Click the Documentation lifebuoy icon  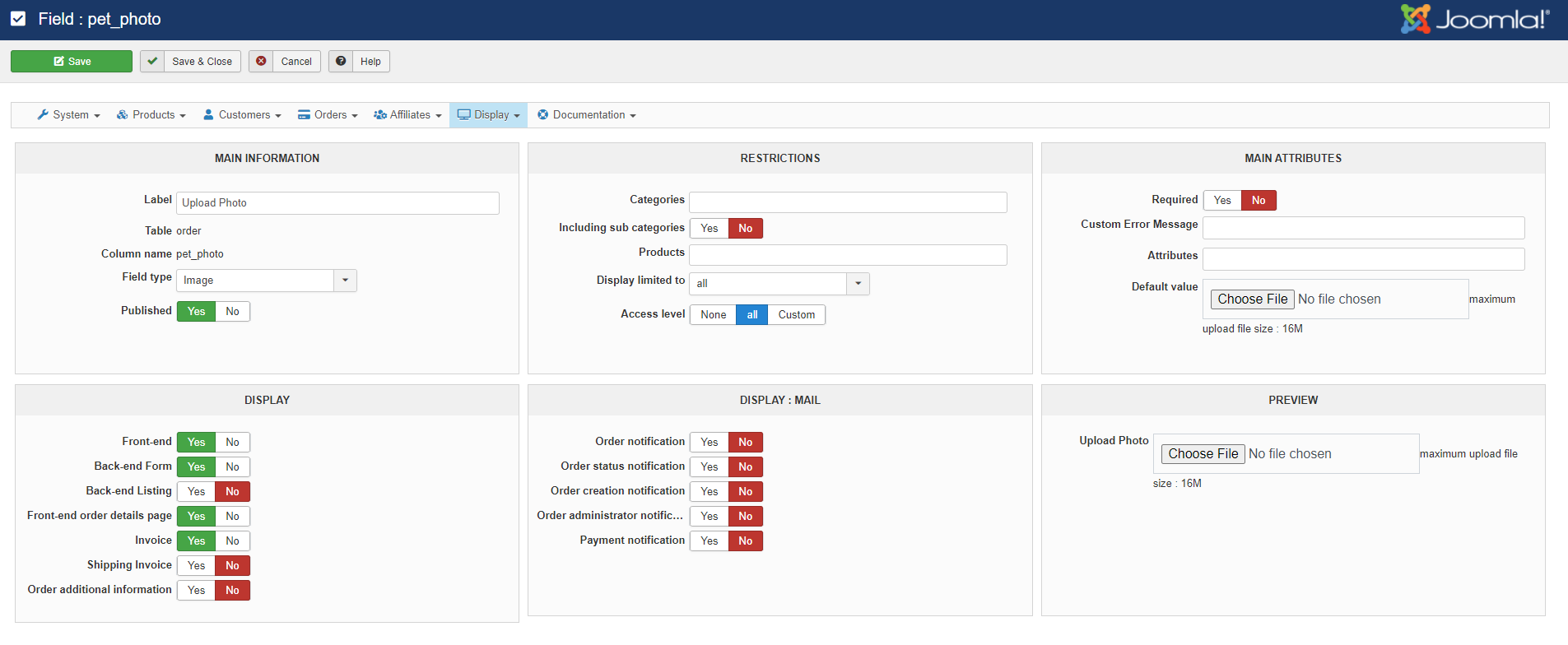tap(543, 115)
